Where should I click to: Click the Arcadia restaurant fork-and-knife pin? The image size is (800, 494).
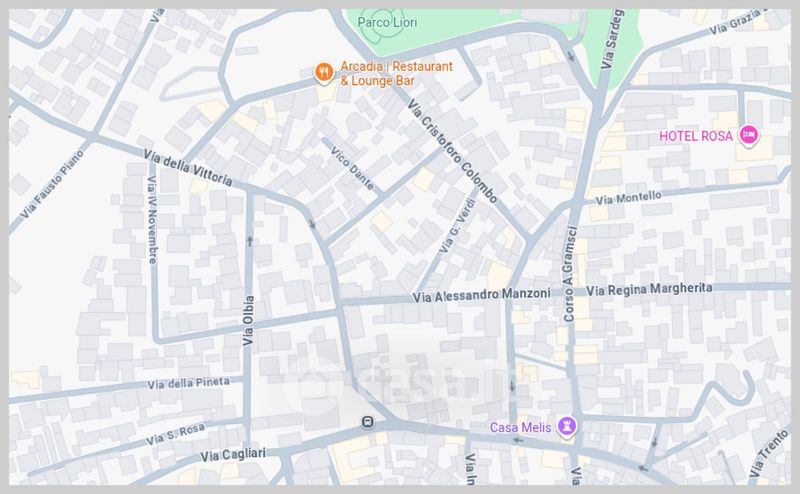pos(323,72)
